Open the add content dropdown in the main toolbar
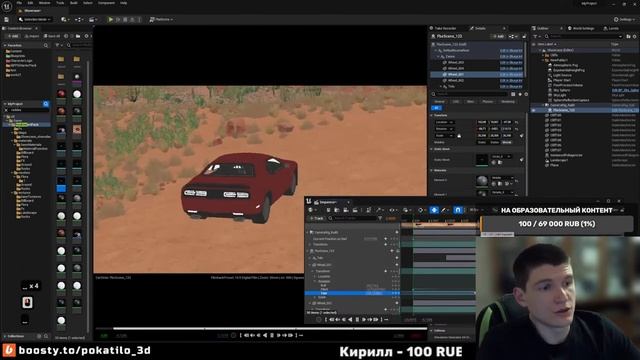640x360 pixels. coord(64,19)
